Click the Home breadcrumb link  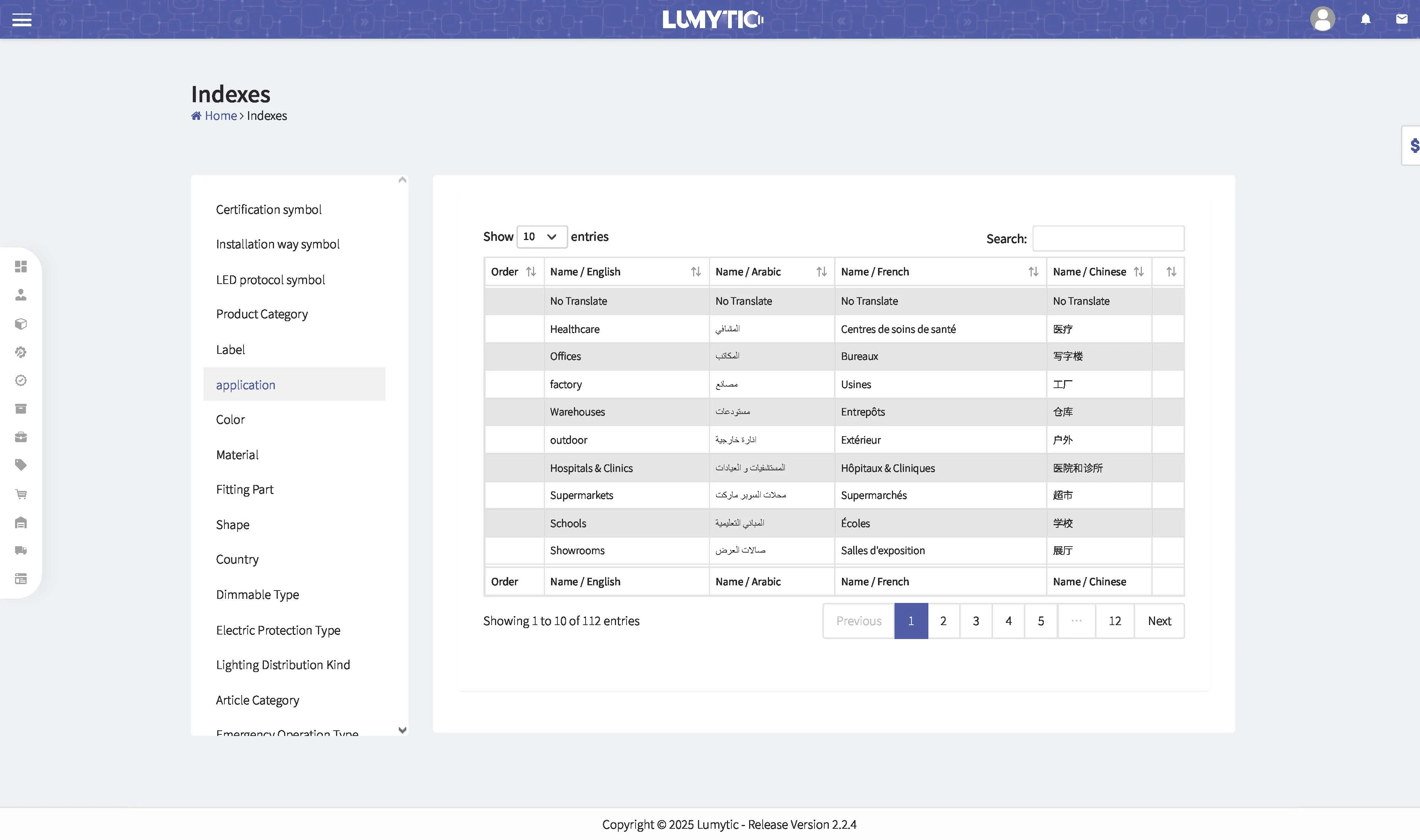coord(220,115)
